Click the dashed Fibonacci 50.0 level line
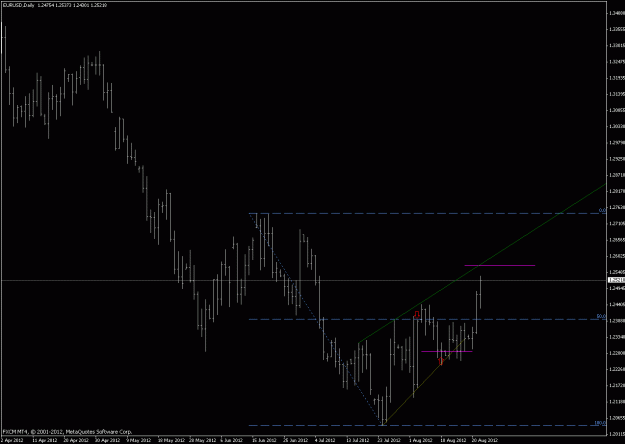The image size is (625, 444). pos(427,319)
